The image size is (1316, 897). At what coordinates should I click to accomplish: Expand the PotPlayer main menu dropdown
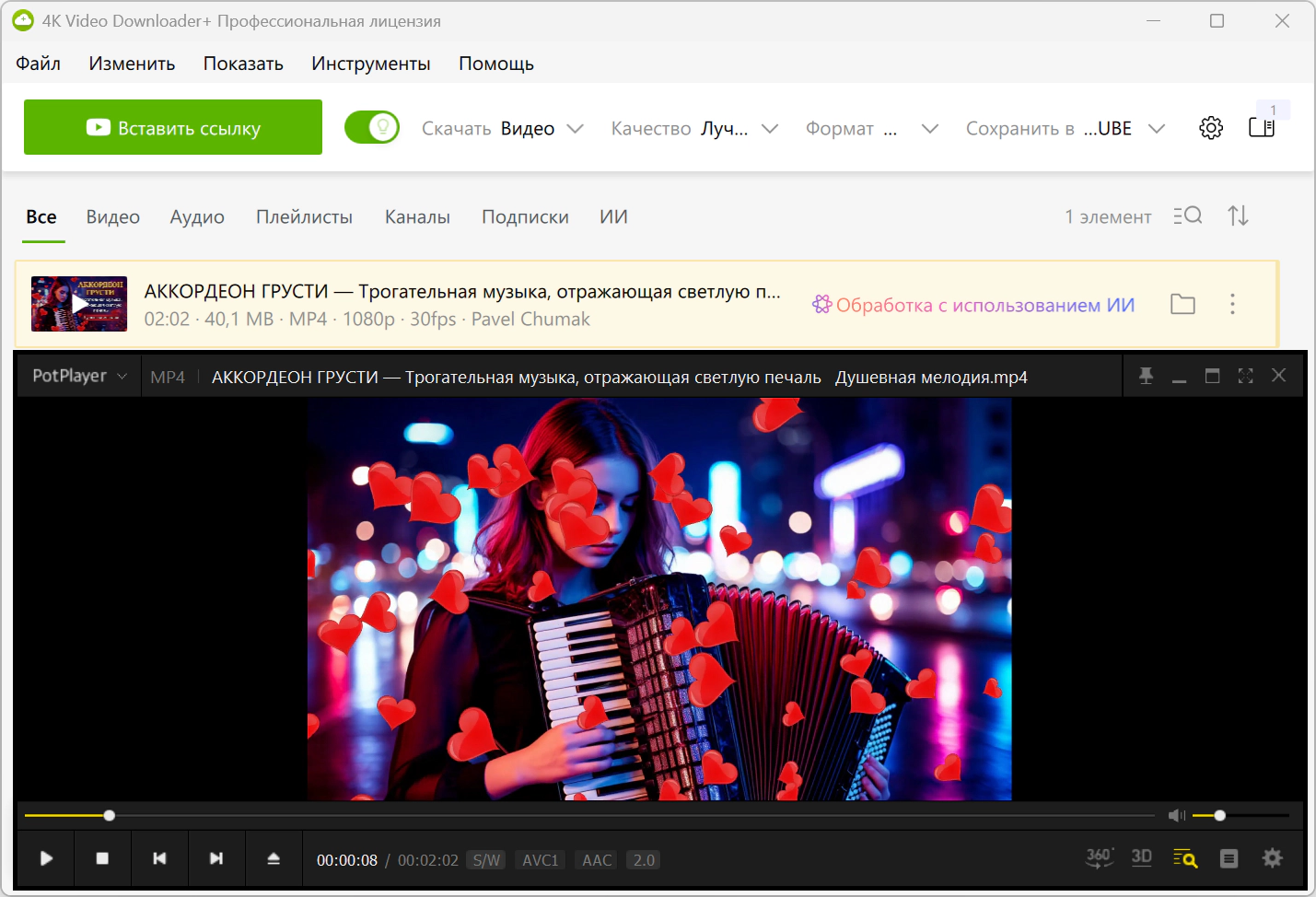pos(79,376)
